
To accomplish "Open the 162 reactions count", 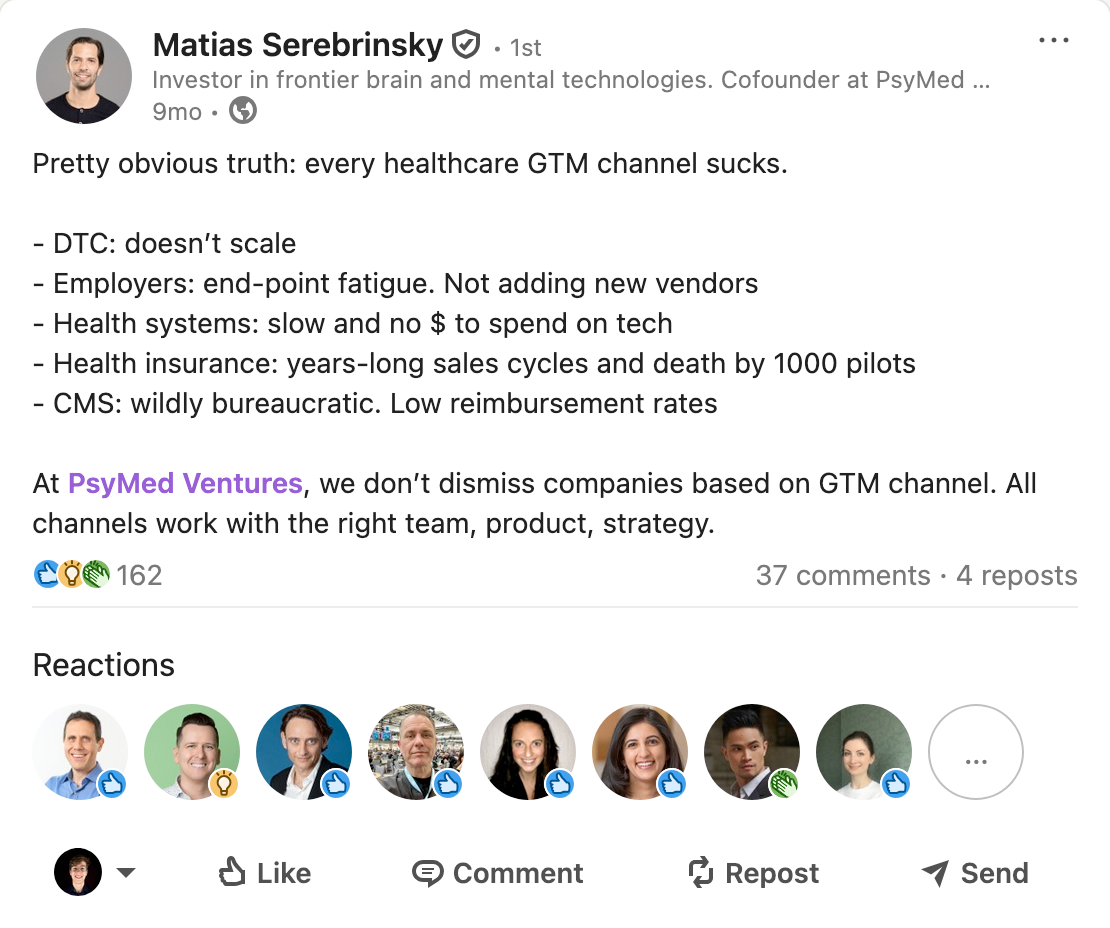I will click(139, 576).
